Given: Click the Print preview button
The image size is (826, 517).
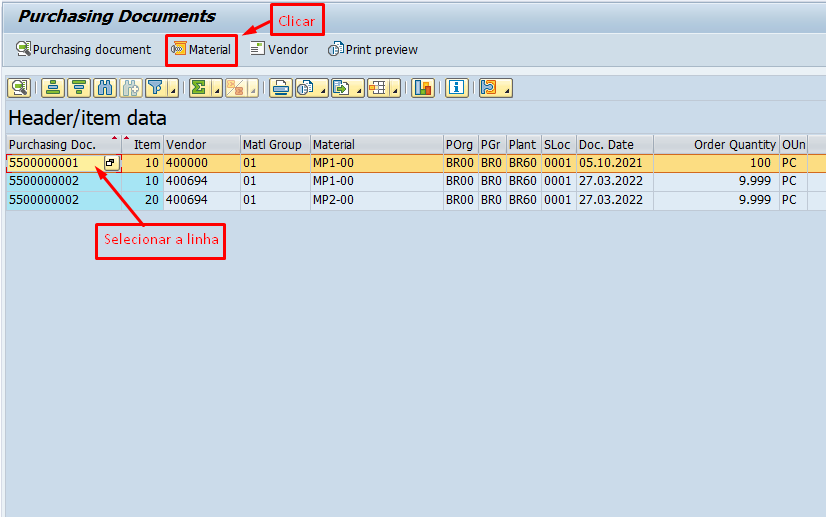Looking at the screenshot, I should point(373,49).
